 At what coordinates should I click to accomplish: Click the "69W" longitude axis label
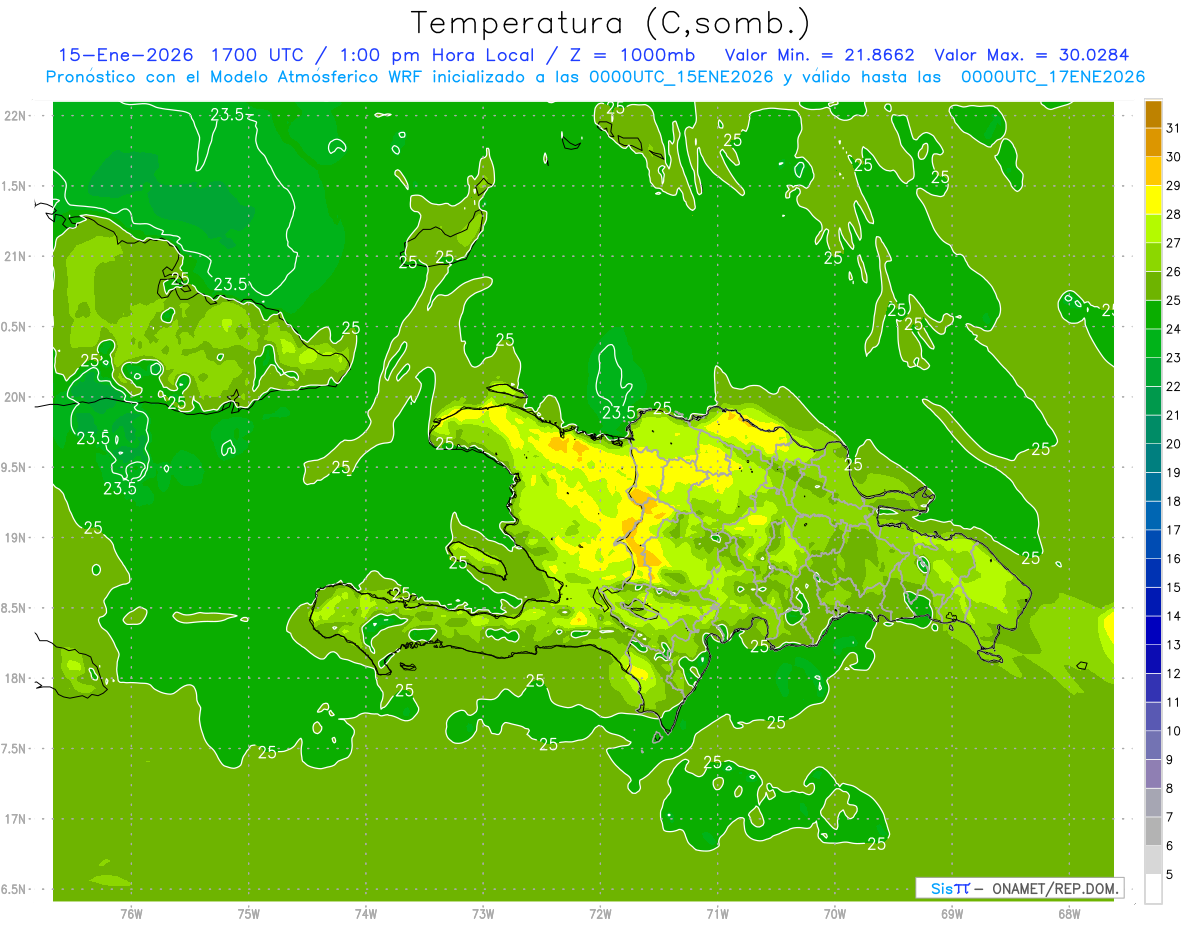[x=952, y=913]
